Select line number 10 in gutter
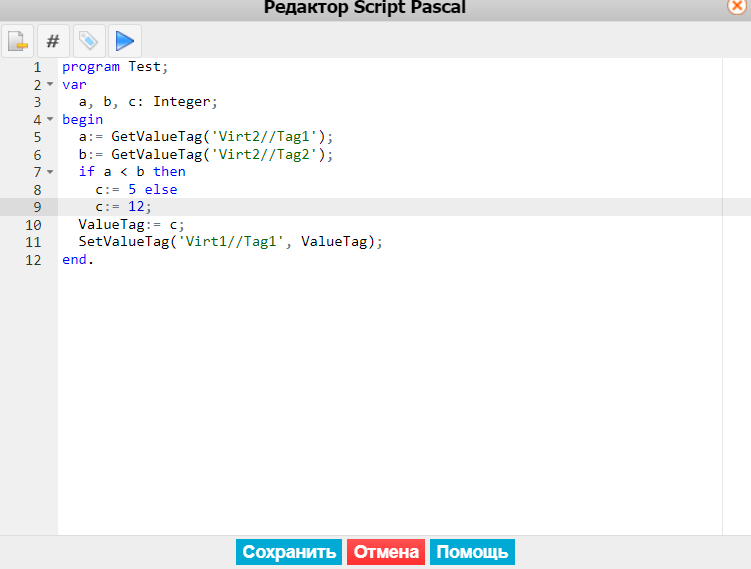Image resolution: width=751 pixels, height=569 pixels. [33, 225]
